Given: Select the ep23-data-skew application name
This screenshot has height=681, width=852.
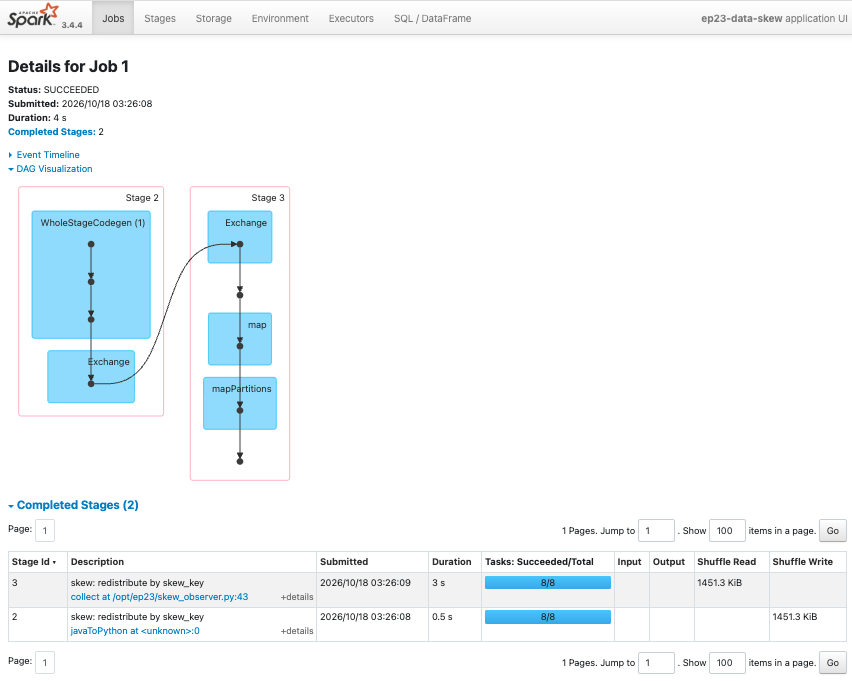Looking at the screenshot, I should 742,18.
